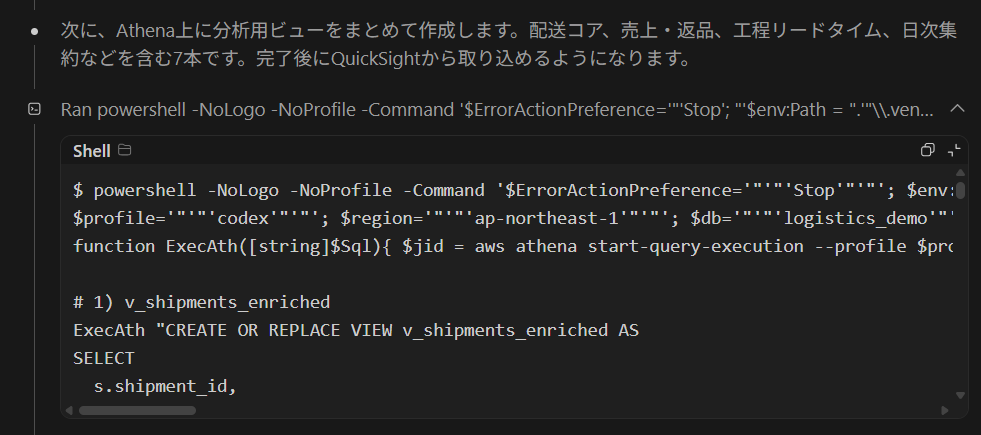
Task: Collapse the Ran powershell command block
Action: (957, 108)
